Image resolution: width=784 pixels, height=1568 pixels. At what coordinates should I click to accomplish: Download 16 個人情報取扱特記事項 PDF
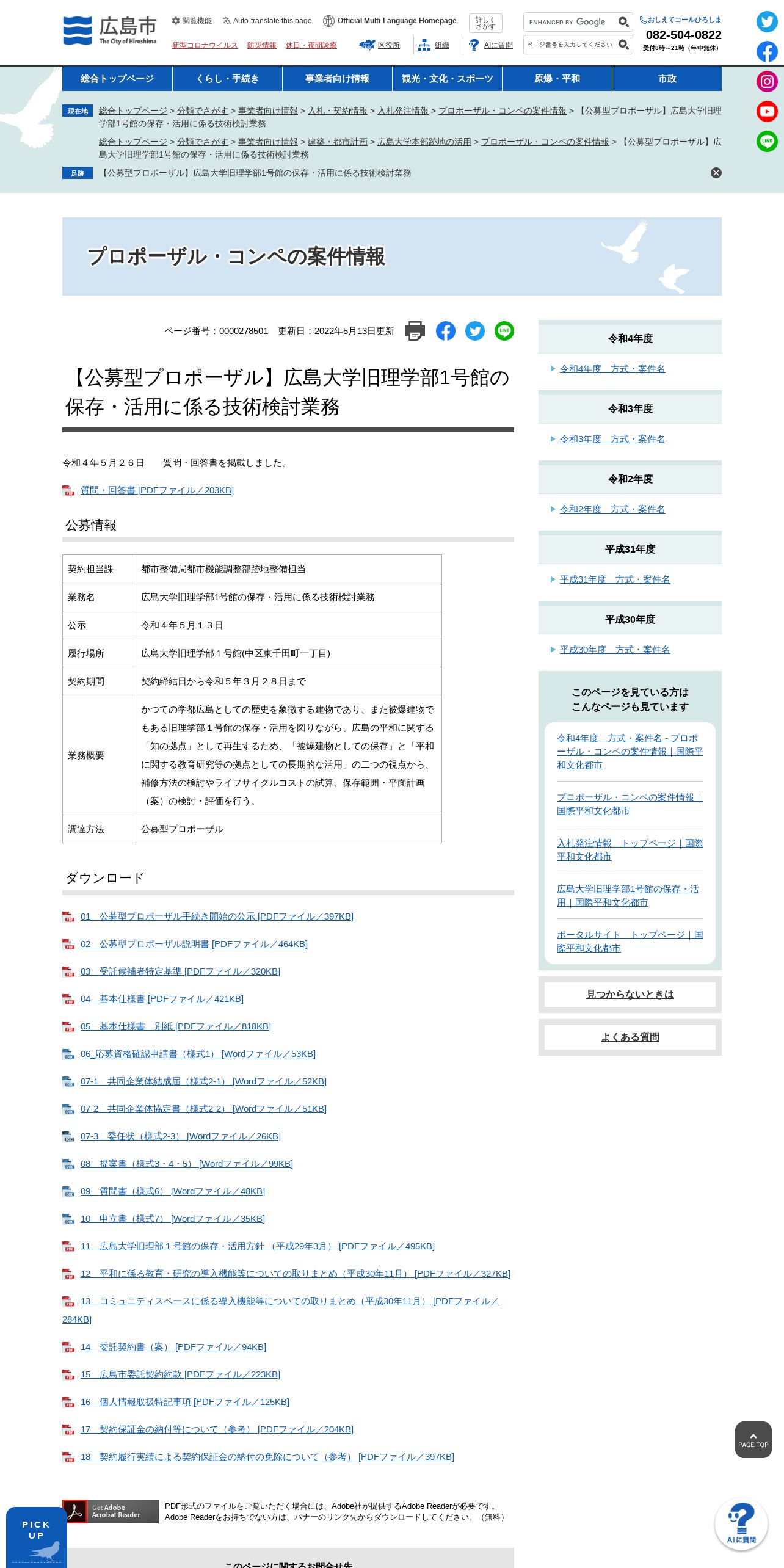coord(185,1402)
